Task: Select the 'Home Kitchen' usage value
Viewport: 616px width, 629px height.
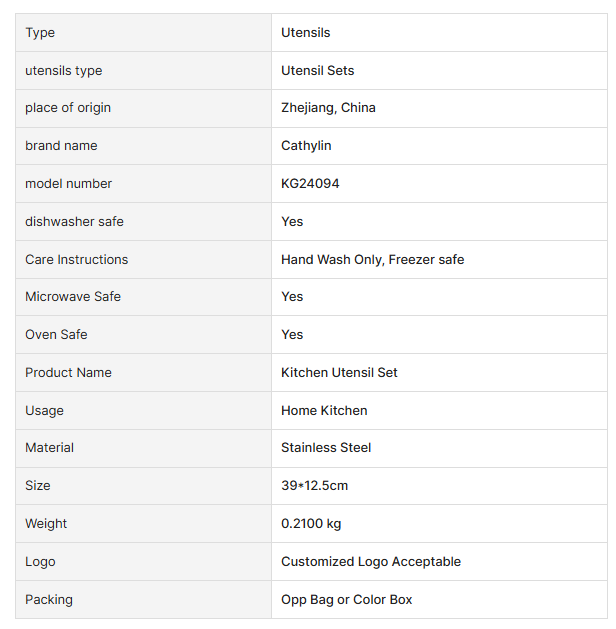Action: (x=324, y=411)
